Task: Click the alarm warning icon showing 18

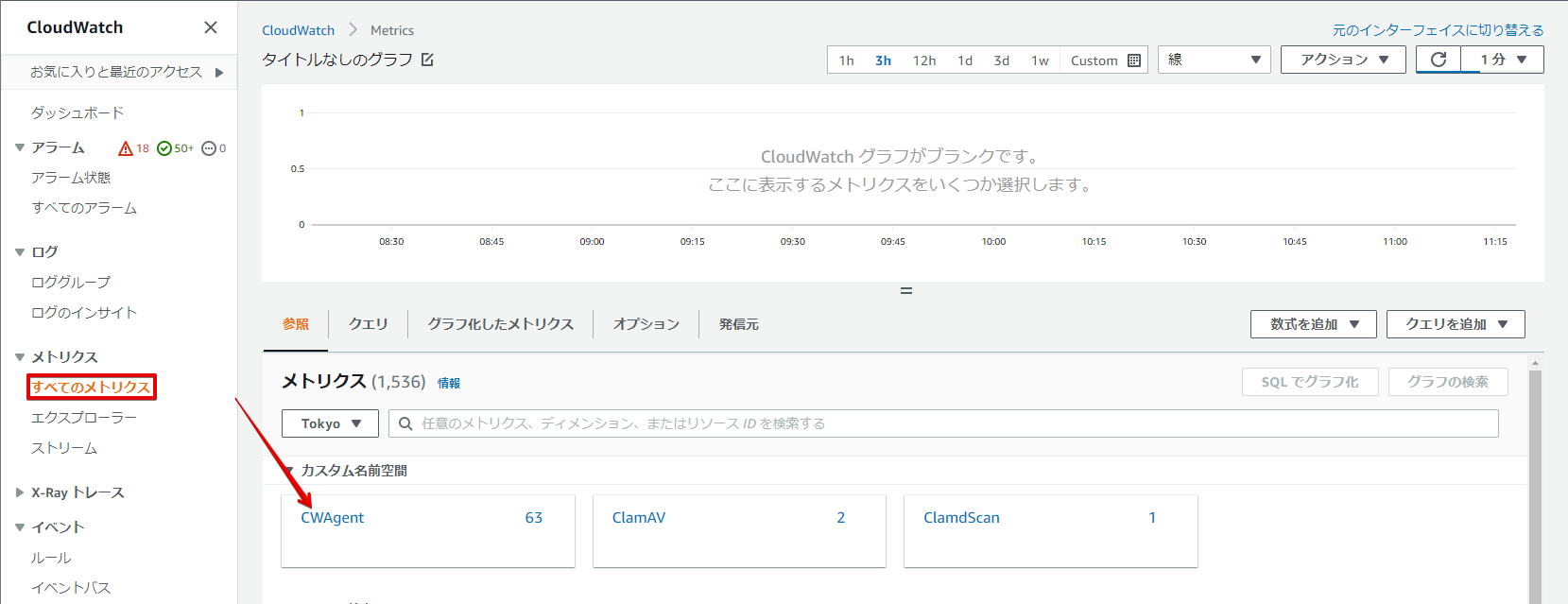Action: [x=125, y=148]
